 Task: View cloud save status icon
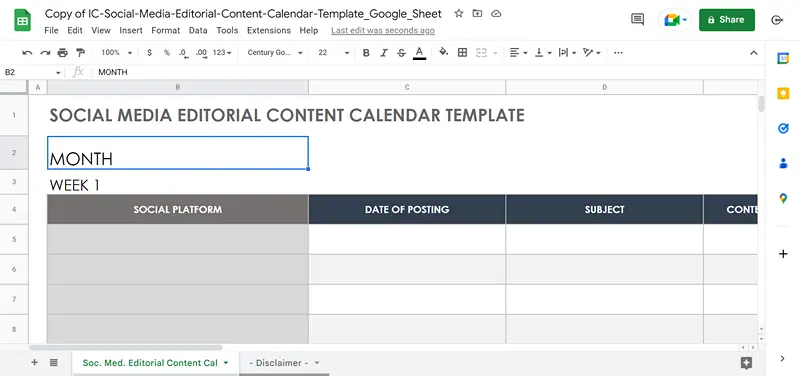[496, 14]
